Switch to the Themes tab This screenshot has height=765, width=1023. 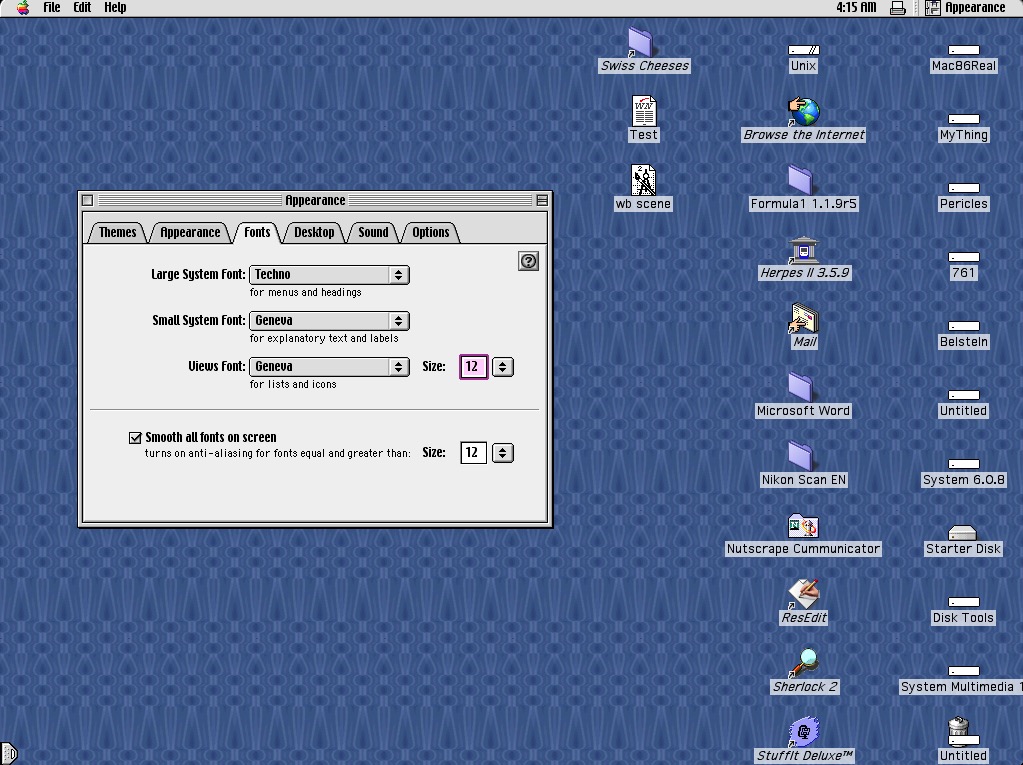[x=117, y=232]
